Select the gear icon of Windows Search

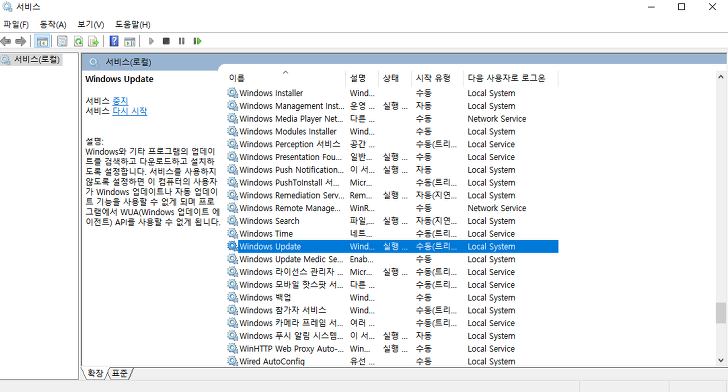click(232, 221)
